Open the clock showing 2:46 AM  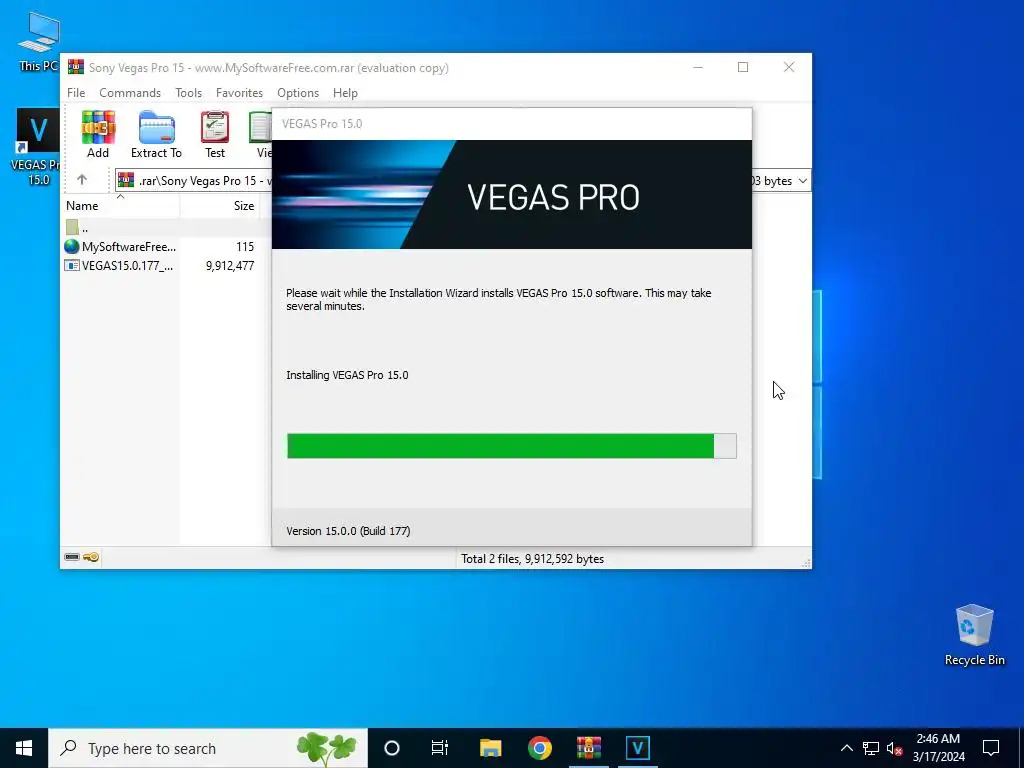point(938,748)
